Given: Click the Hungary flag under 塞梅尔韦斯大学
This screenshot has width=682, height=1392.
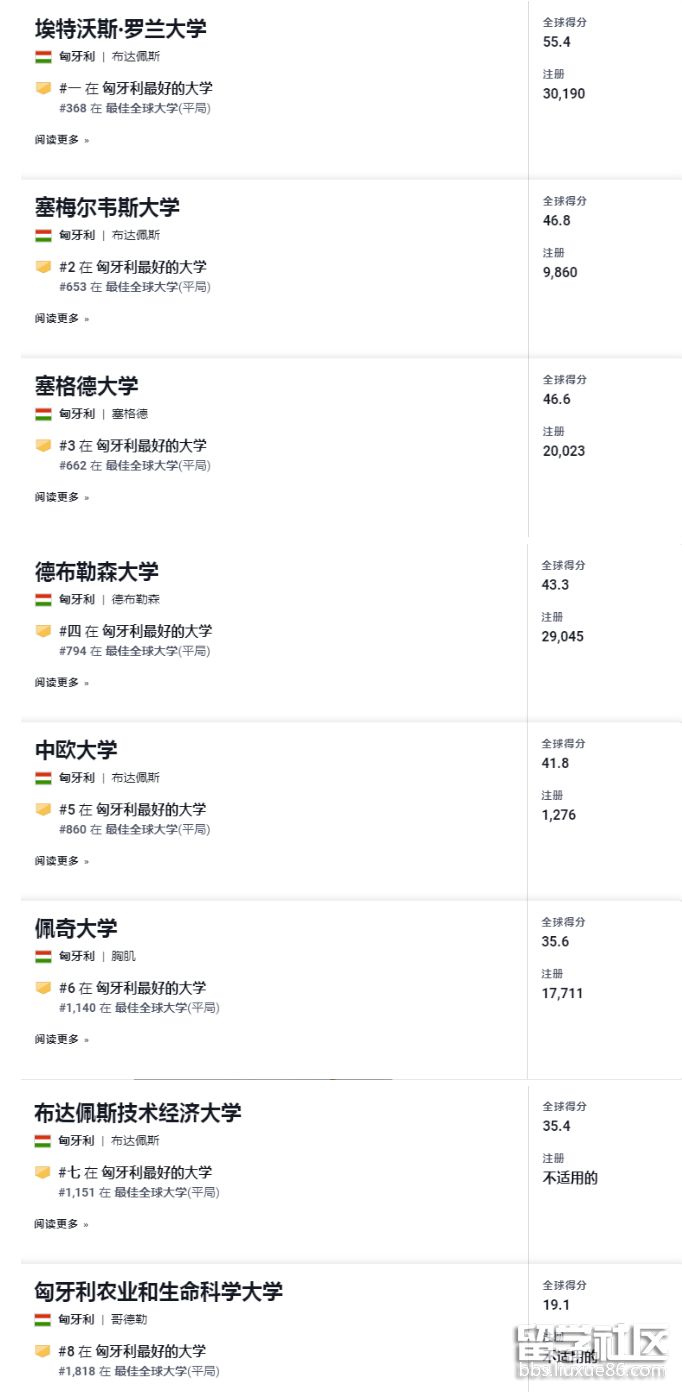Looking at the screenshot, I should click(x=43, y=236).
